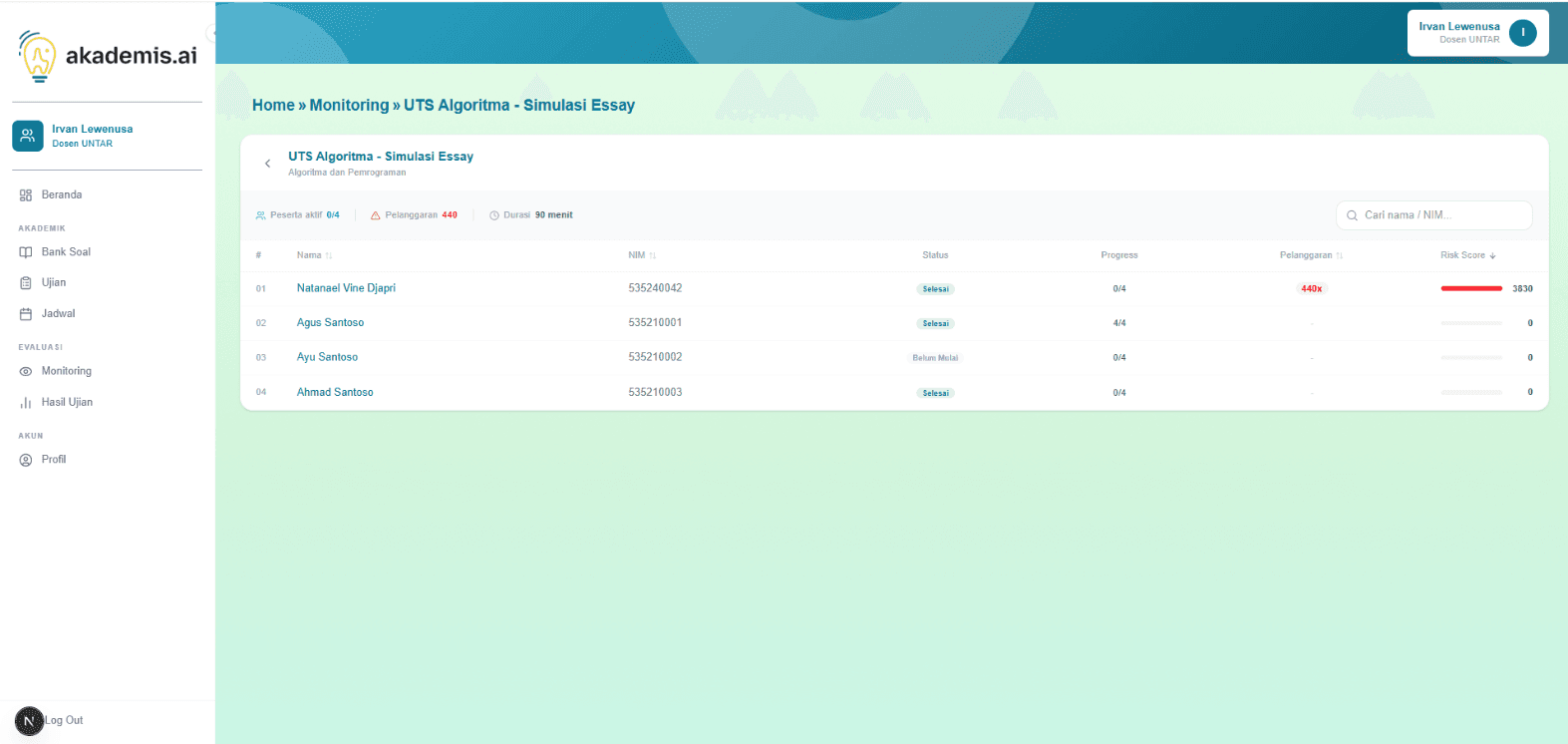Image resolution: width=1568 pixels, height=744 pixels.
Task: Sort table by Nama column
Action: pos(314,255)
